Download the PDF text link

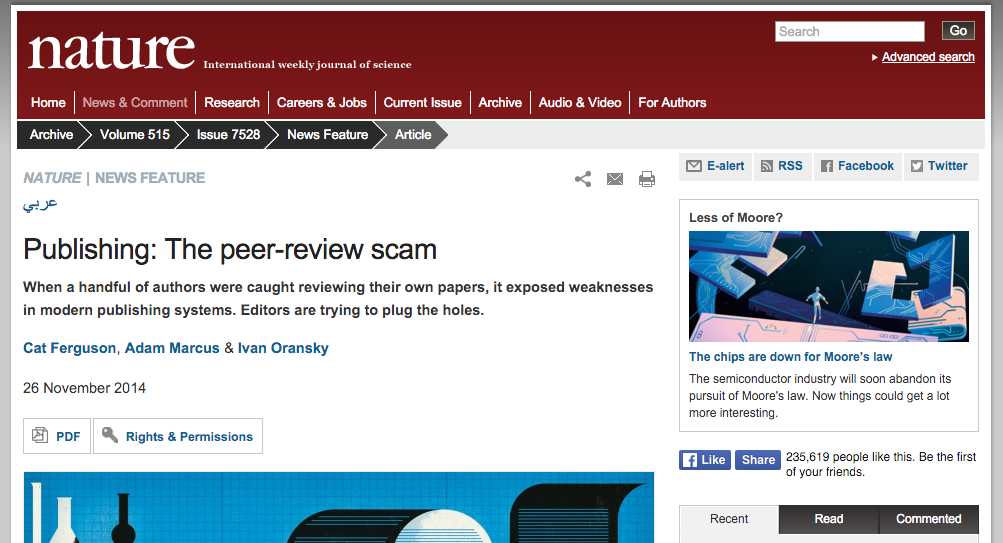click(x=68, y=436)
